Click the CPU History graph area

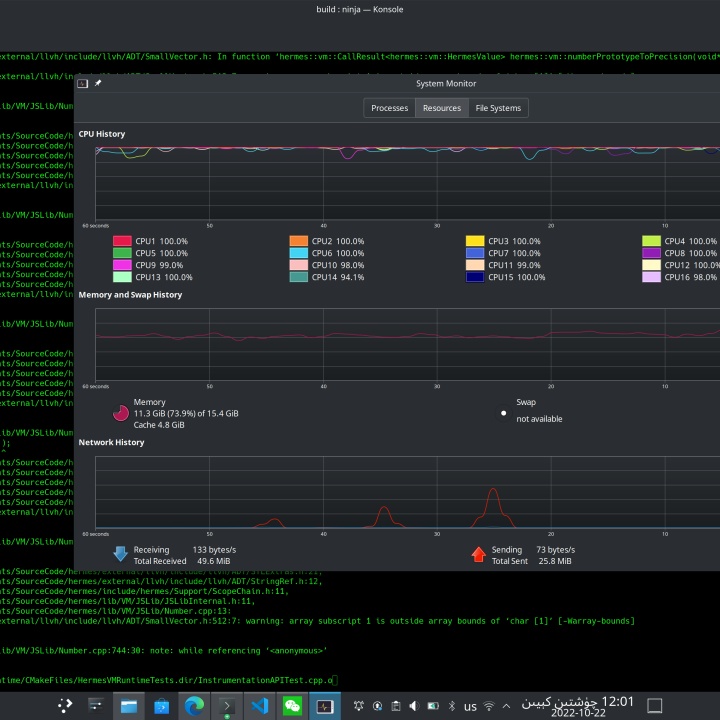(407, 183)
